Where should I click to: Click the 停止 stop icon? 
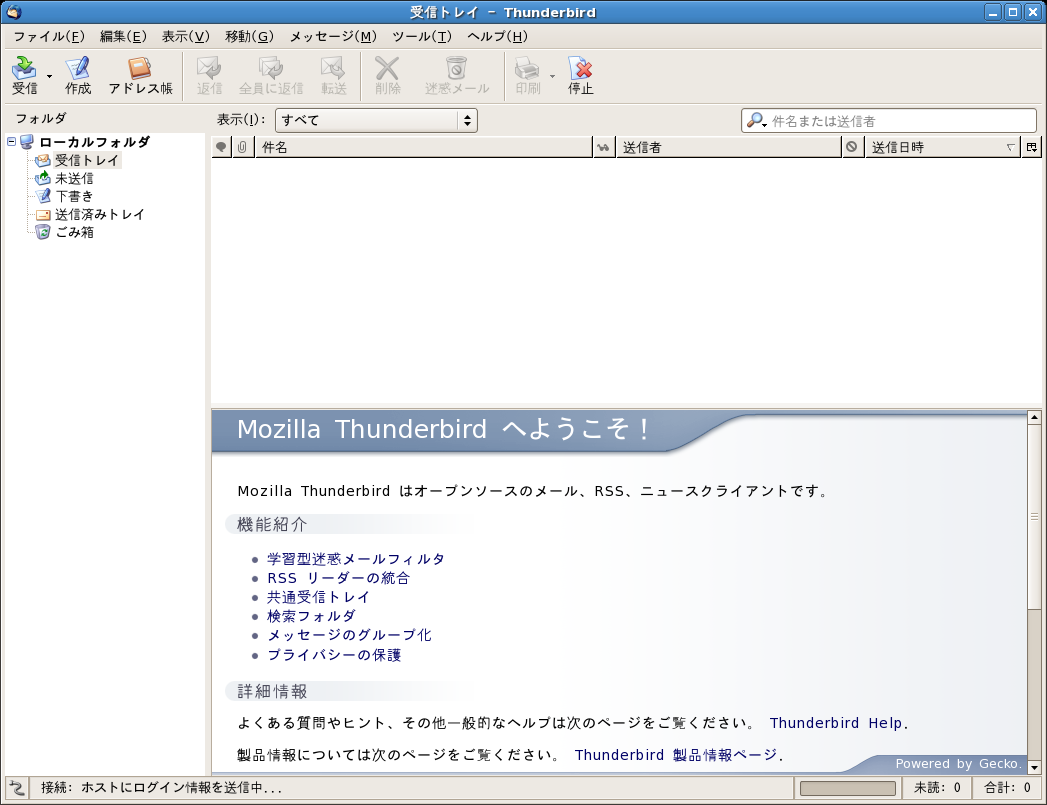[580, 75]
